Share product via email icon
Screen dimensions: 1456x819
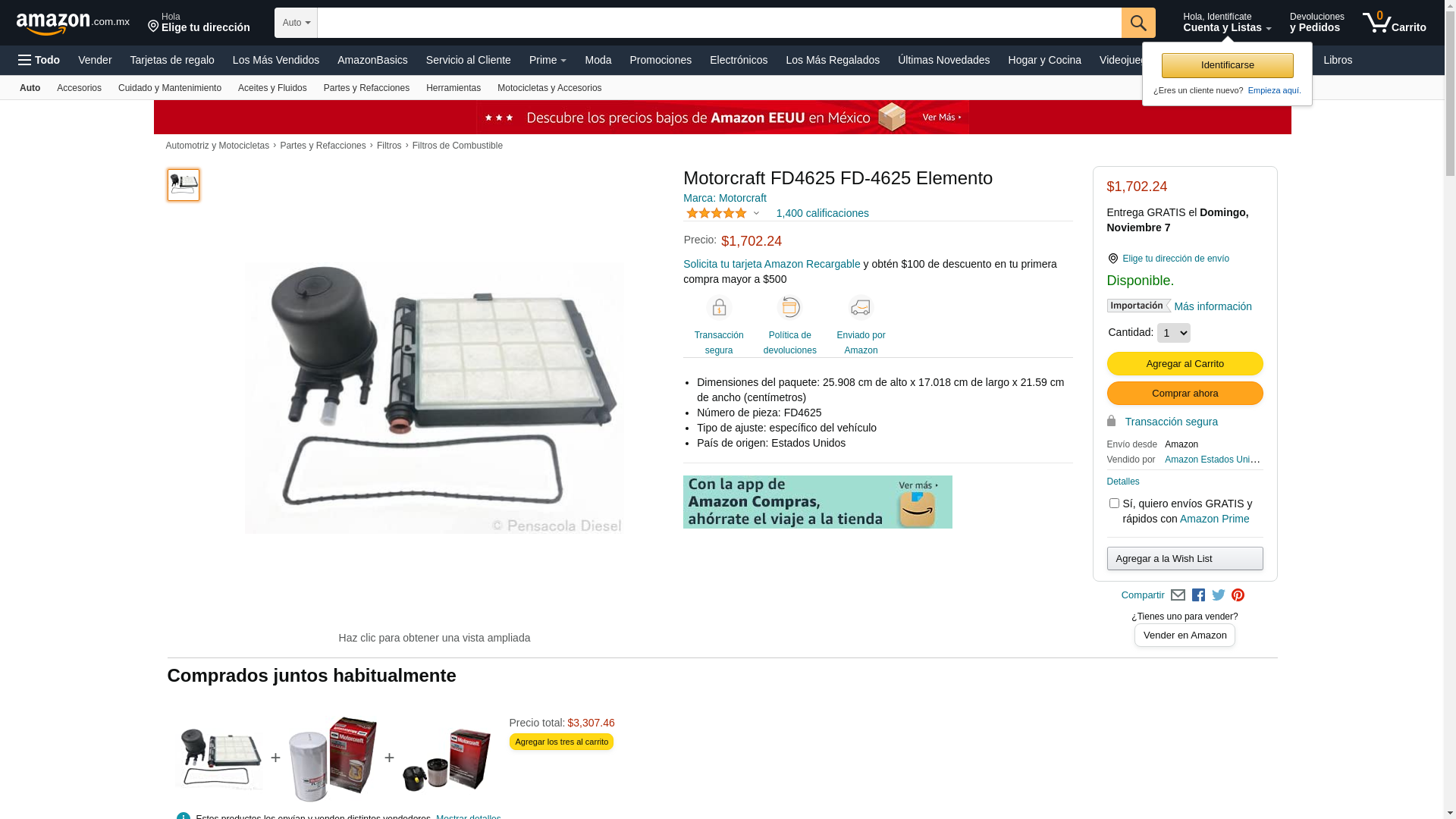(x=1178, y=595)
